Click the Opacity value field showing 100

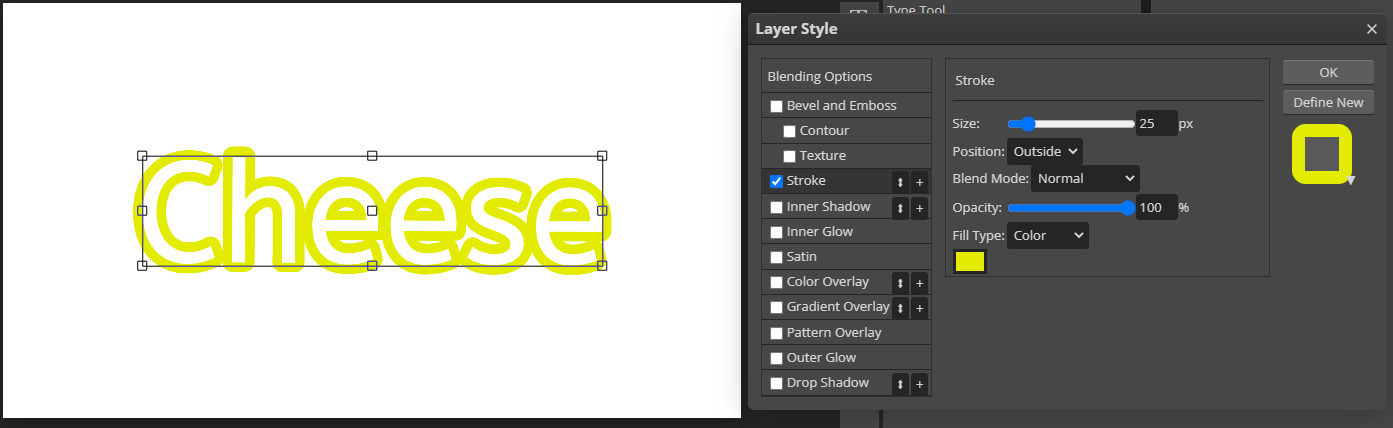coord(1156,208)
